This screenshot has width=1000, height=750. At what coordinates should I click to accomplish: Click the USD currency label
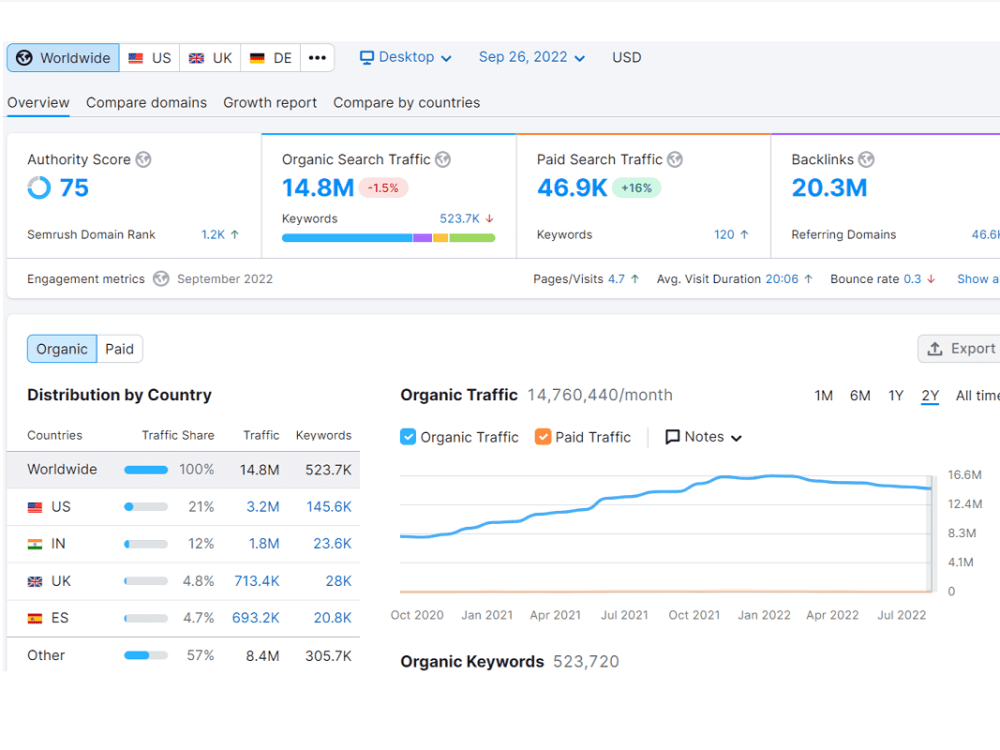626,57
